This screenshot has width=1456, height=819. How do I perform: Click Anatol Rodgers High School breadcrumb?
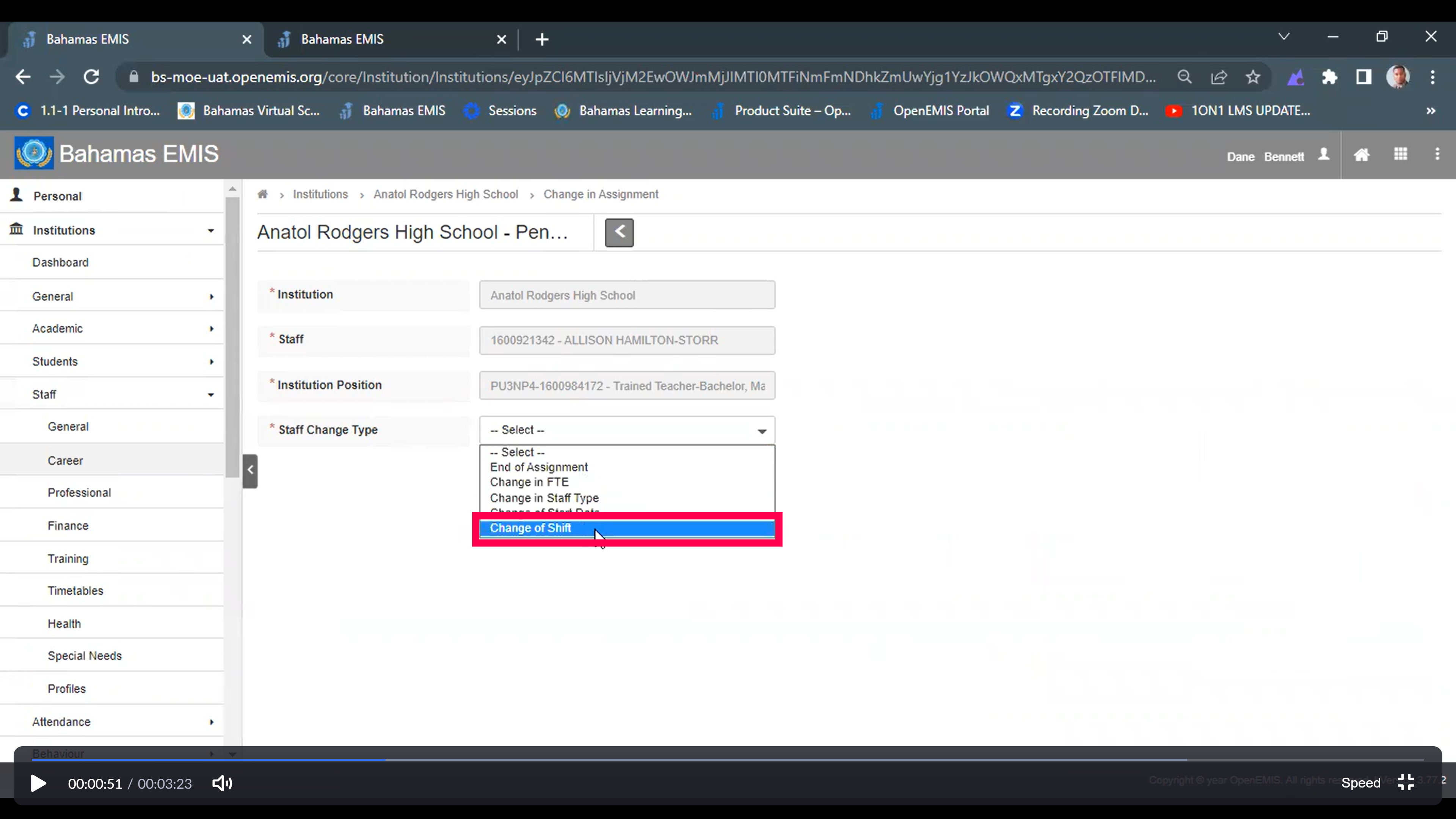[446, 195]
